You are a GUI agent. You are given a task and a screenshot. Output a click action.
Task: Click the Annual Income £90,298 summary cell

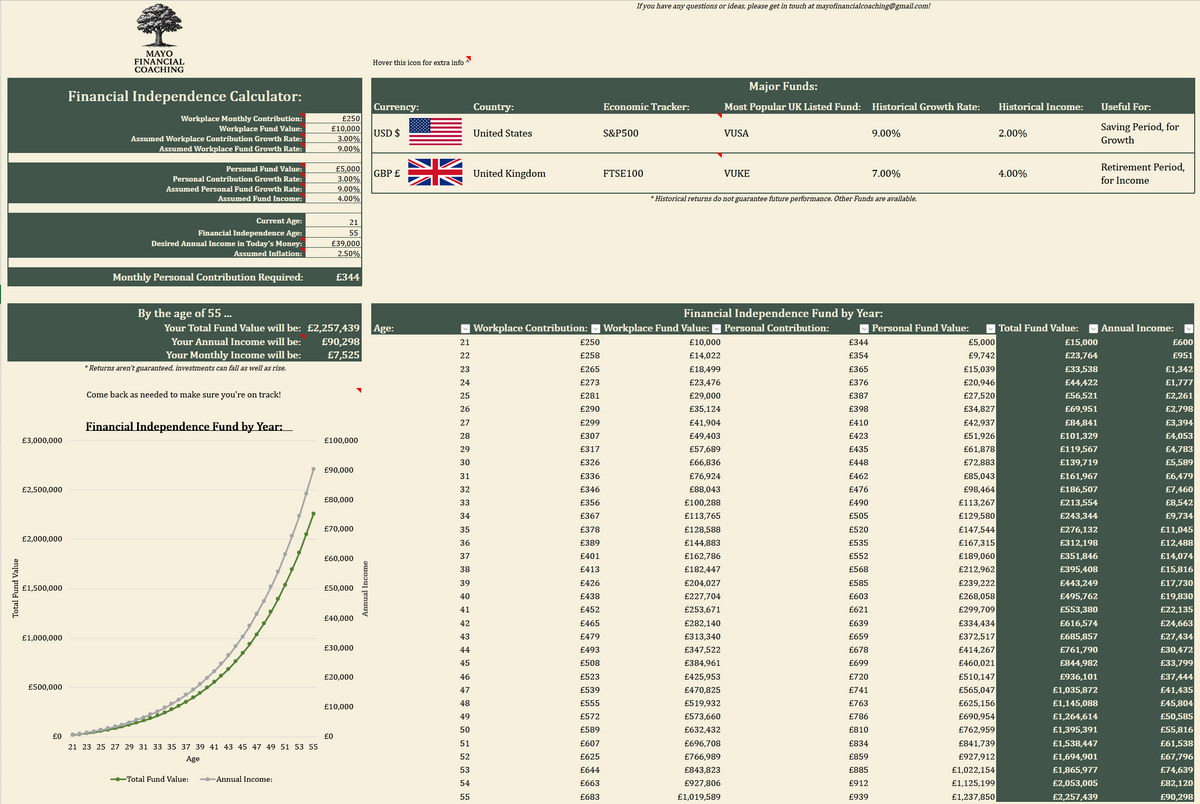click(333, 341)
